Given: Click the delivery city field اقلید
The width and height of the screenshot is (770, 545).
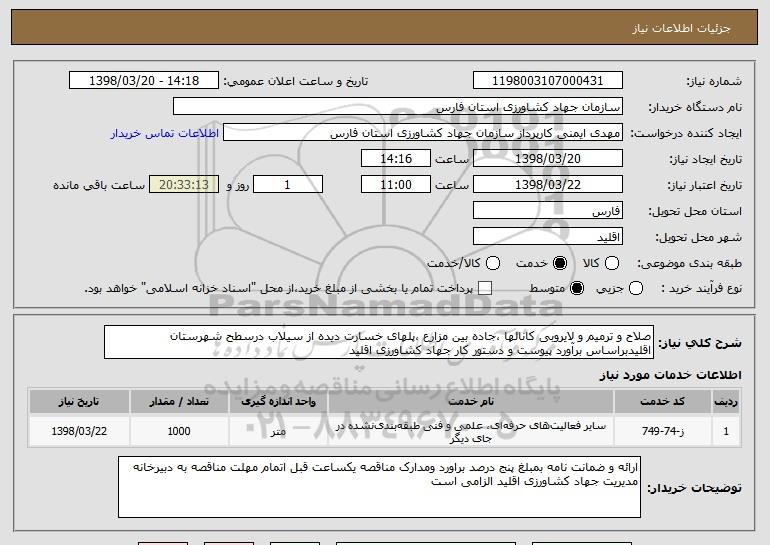Looking at the screenshot, I should (548, 237).
